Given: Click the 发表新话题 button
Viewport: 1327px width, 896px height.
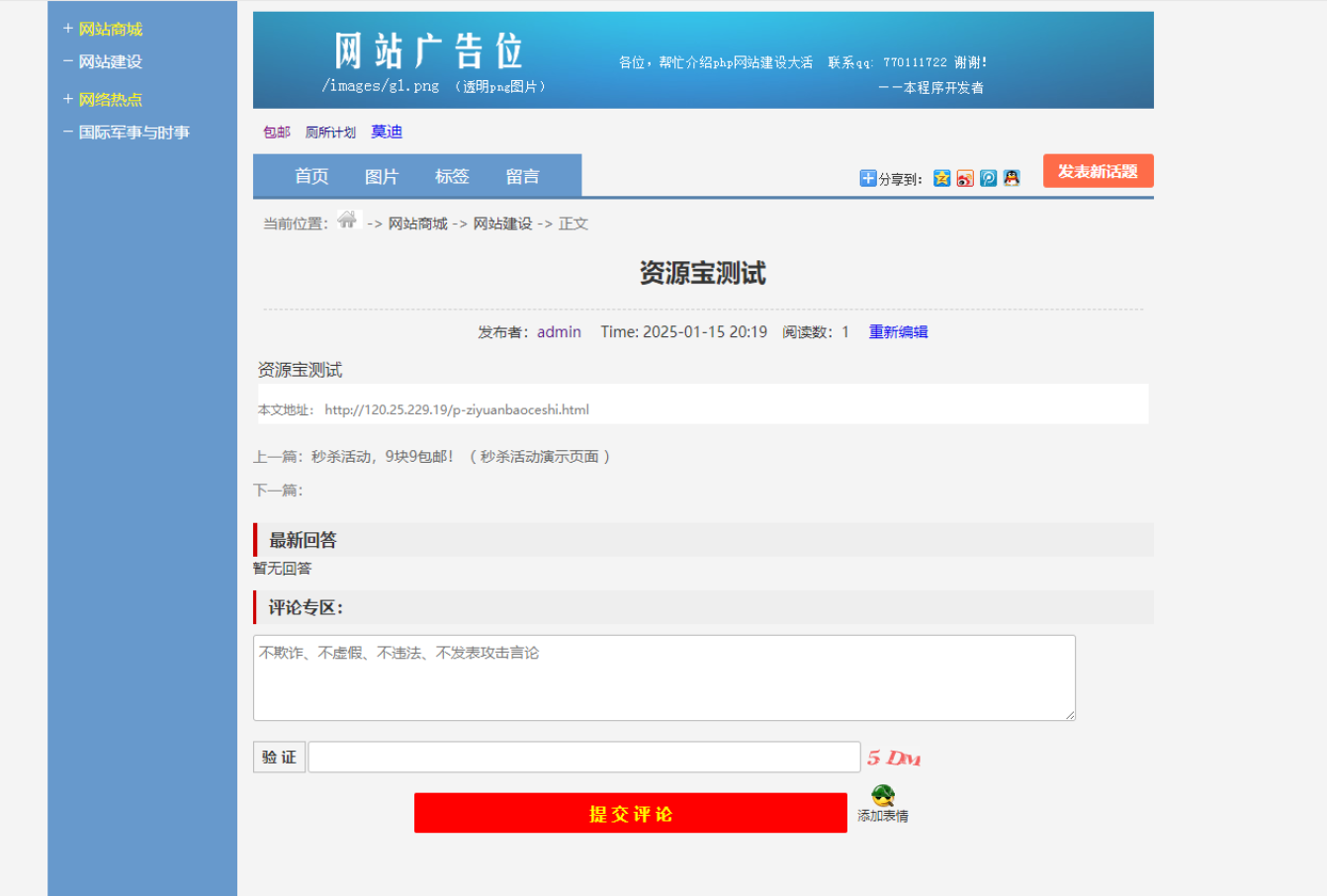Looking at the screenshot, I should click(x=1098, y=170).
